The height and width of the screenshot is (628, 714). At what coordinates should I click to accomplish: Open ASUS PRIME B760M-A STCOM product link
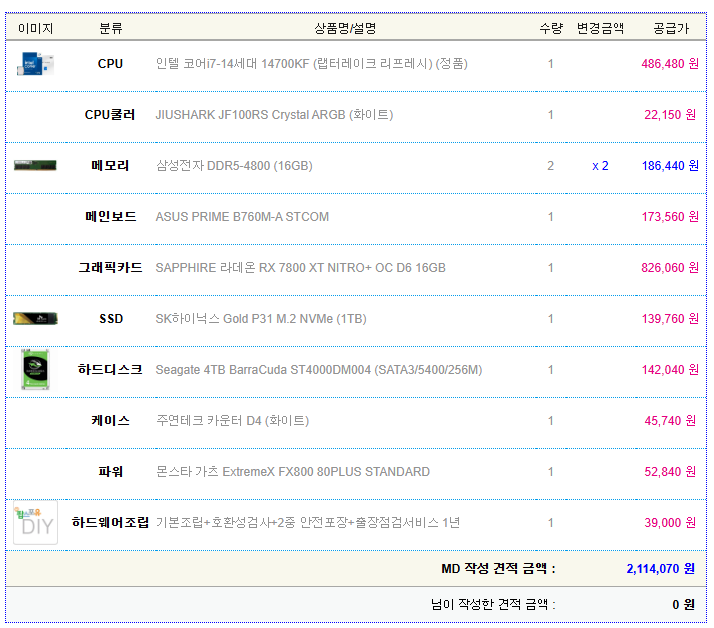tap(242, 217)
